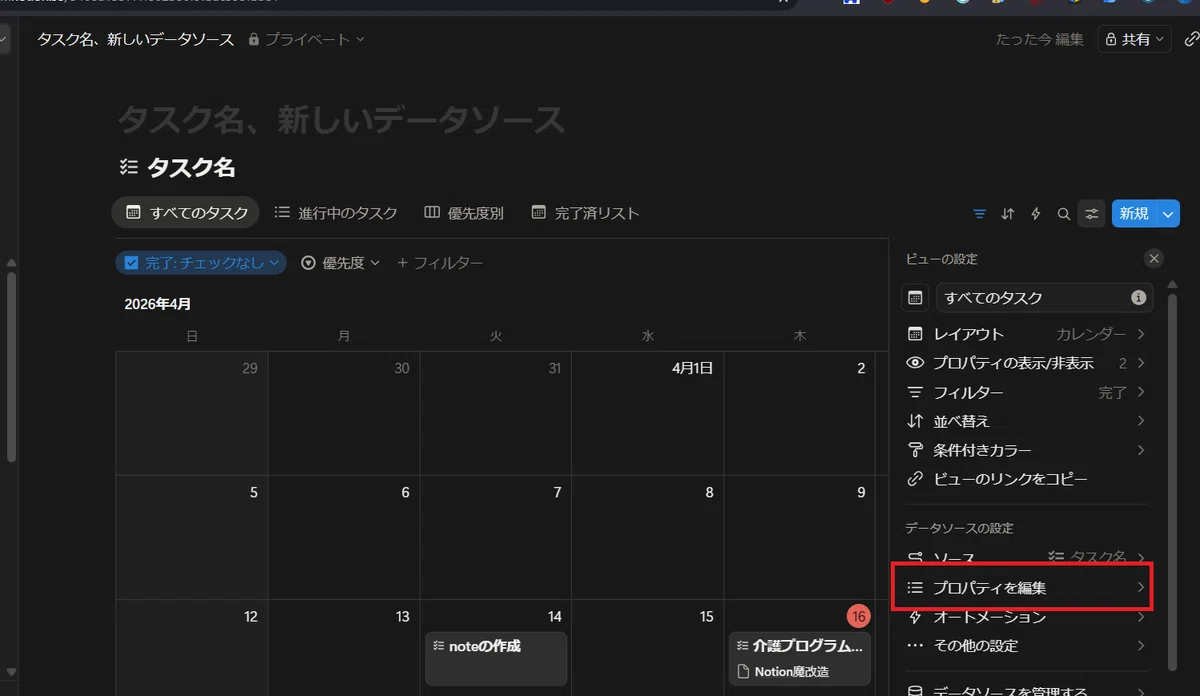Switch to the 進行中のタスク tab
The width and height of the screenshot is (1200, 696).
pos(336,213)
